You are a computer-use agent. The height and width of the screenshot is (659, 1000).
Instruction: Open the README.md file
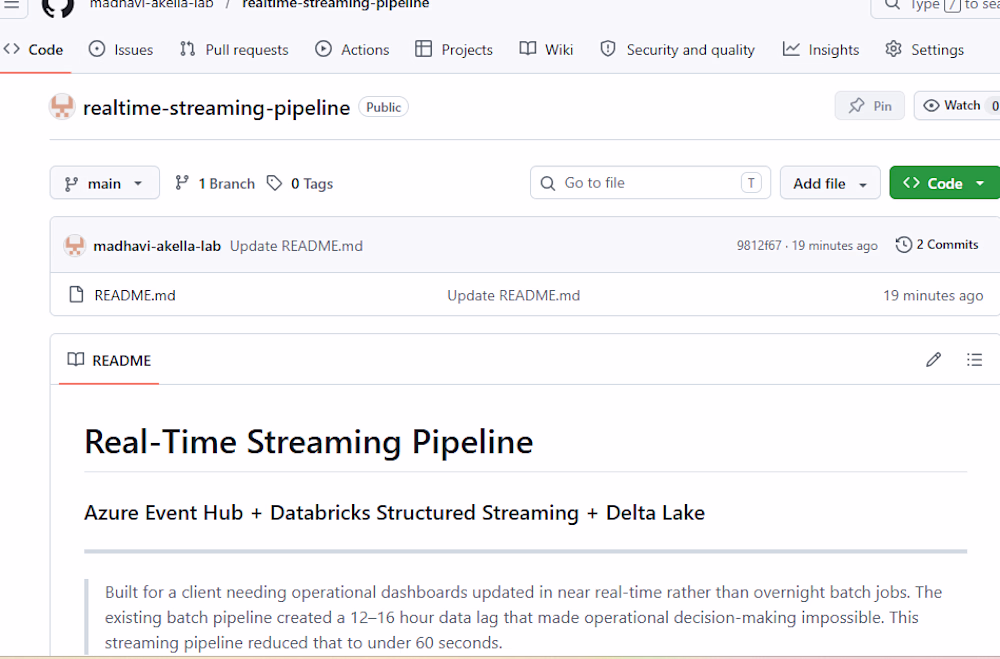(135, 295)
